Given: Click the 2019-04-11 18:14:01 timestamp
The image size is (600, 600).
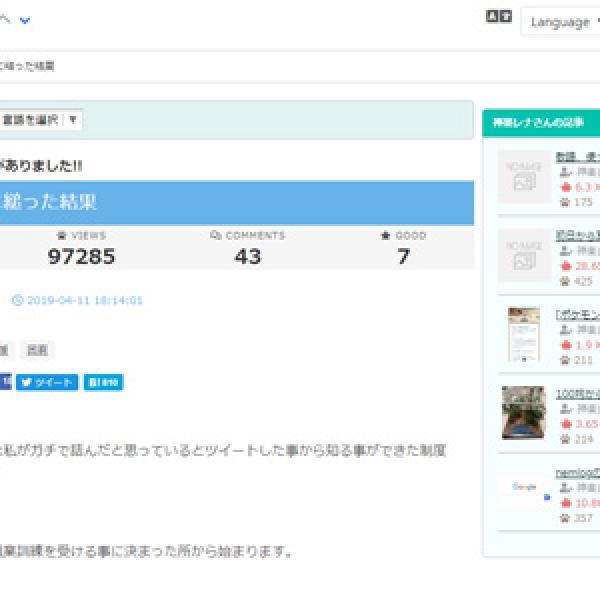Looking at the screenshot, I should [84, 300].
